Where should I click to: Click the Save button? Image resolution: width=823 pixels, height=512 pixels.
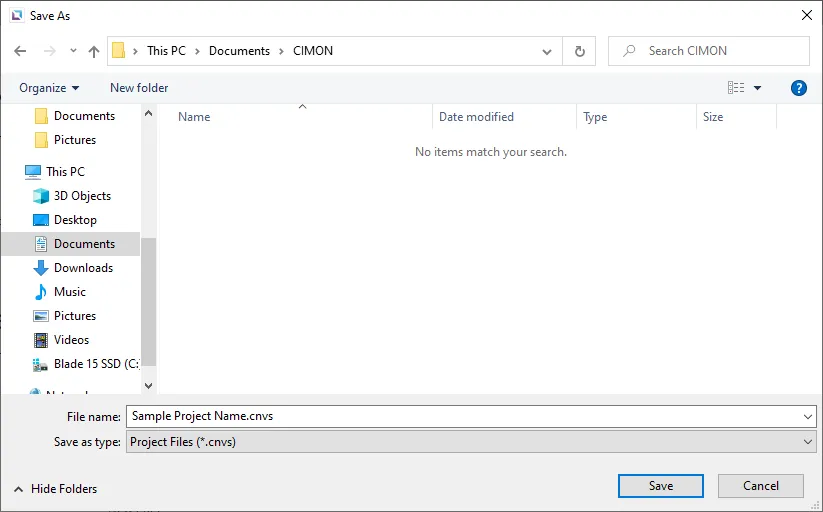660,486
